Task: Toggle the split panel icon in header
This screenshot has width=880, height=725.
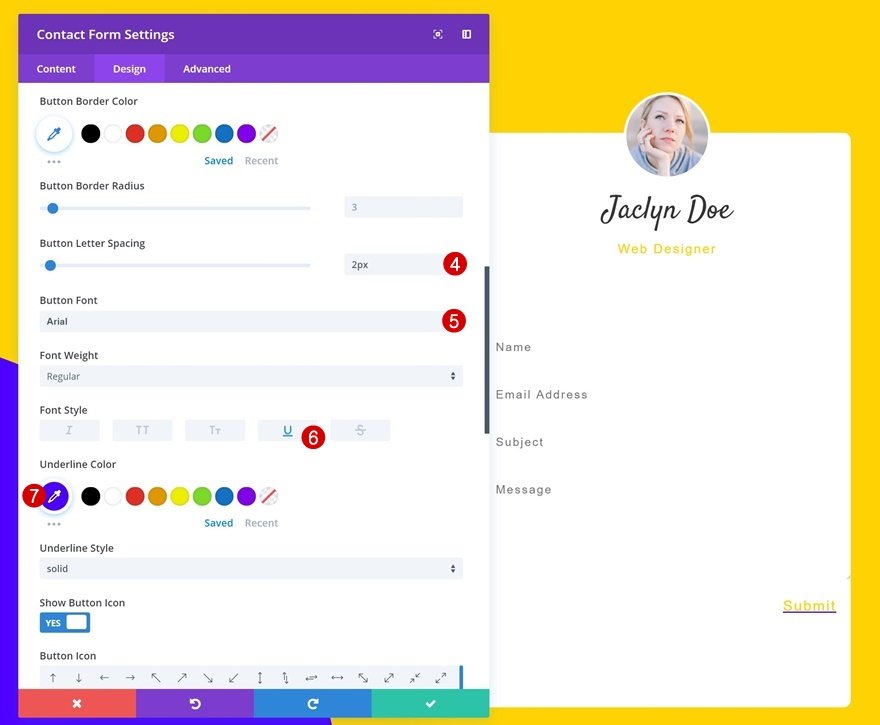Action: click(466, 34)
